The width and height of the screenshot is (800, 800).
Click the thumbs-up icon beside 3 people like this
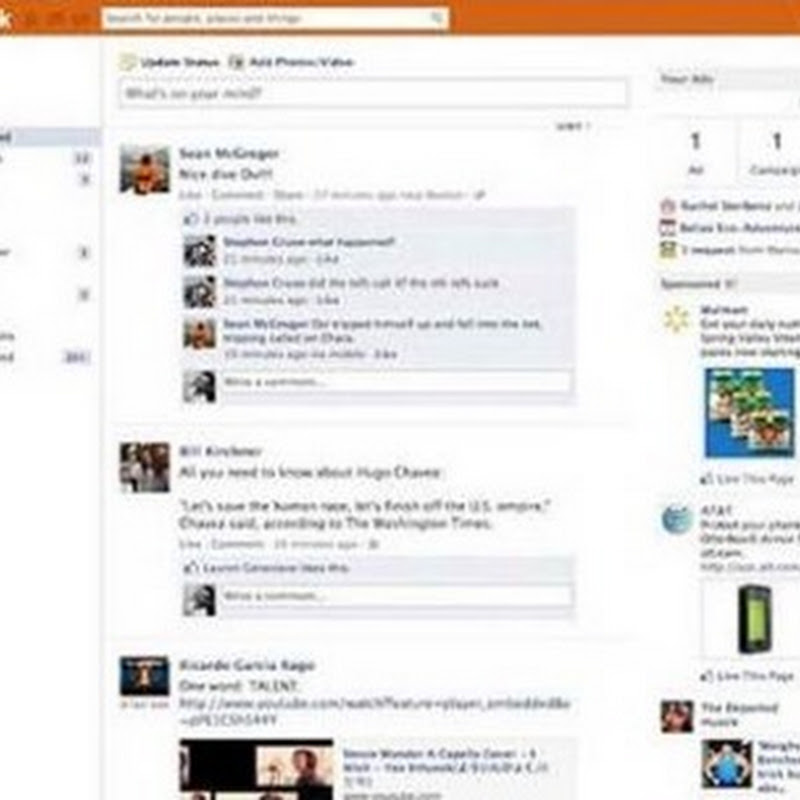point(191,219)
